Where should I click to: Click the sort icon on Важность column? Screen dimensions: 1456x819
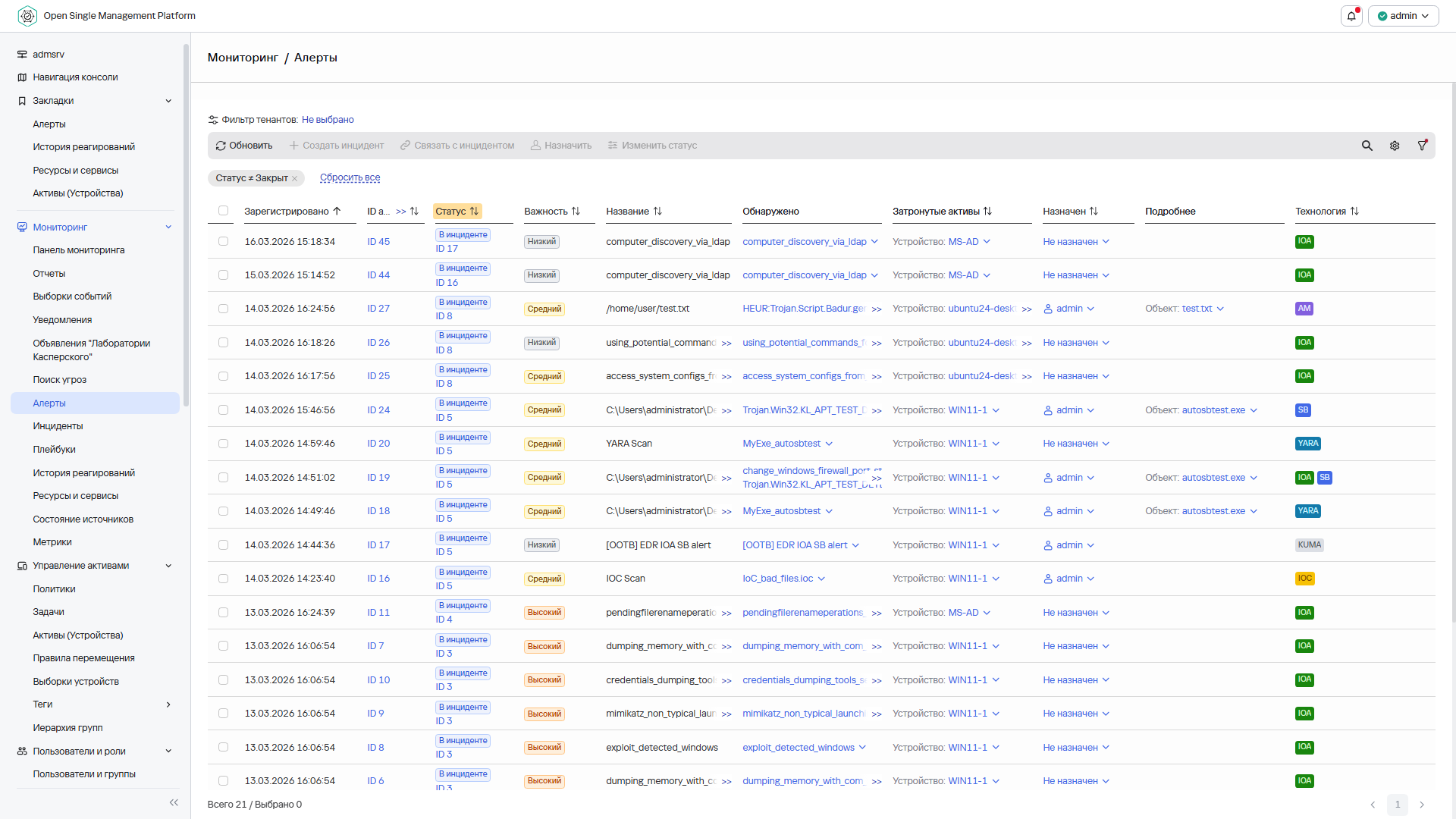pos(576,212)
